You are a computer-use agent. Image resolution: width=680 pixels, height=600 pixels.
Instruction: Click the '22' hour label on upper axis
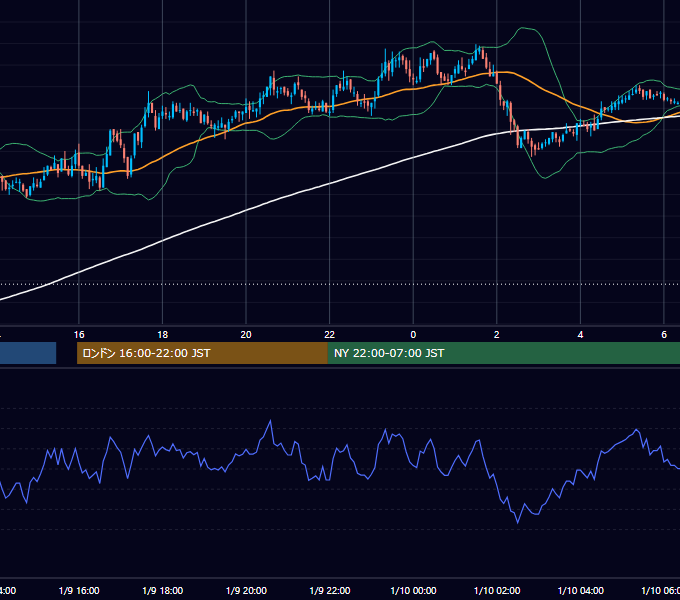pos(330,335)
